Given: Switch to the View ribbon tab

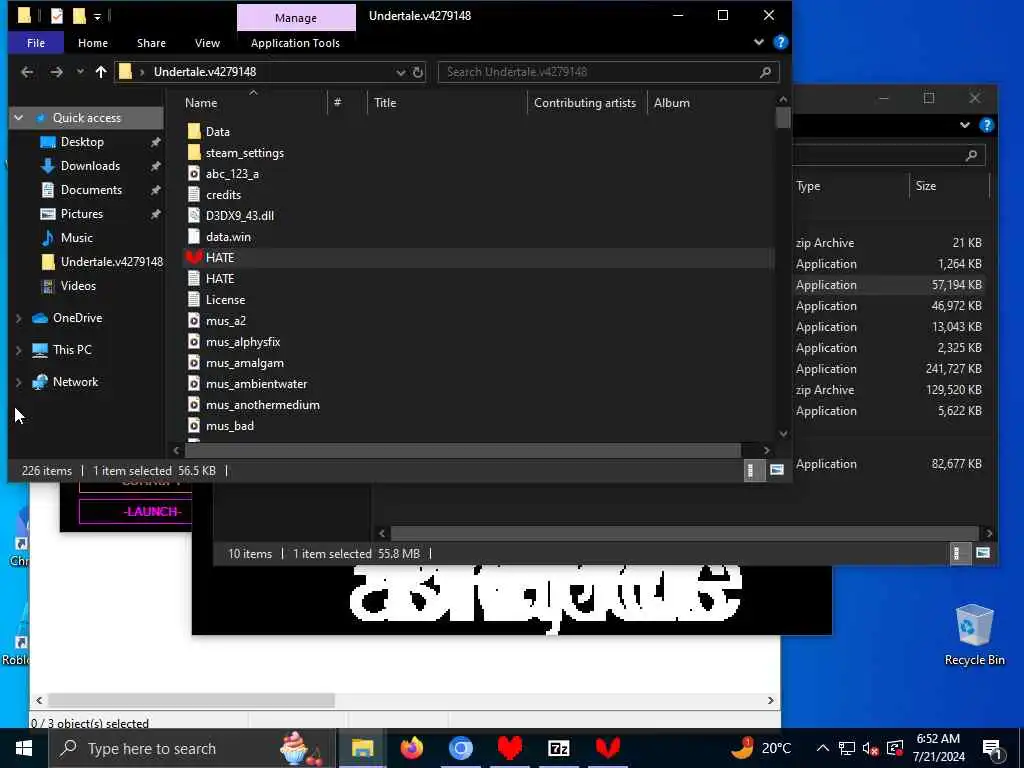Looking at the screenshot, I should [207, 43].
